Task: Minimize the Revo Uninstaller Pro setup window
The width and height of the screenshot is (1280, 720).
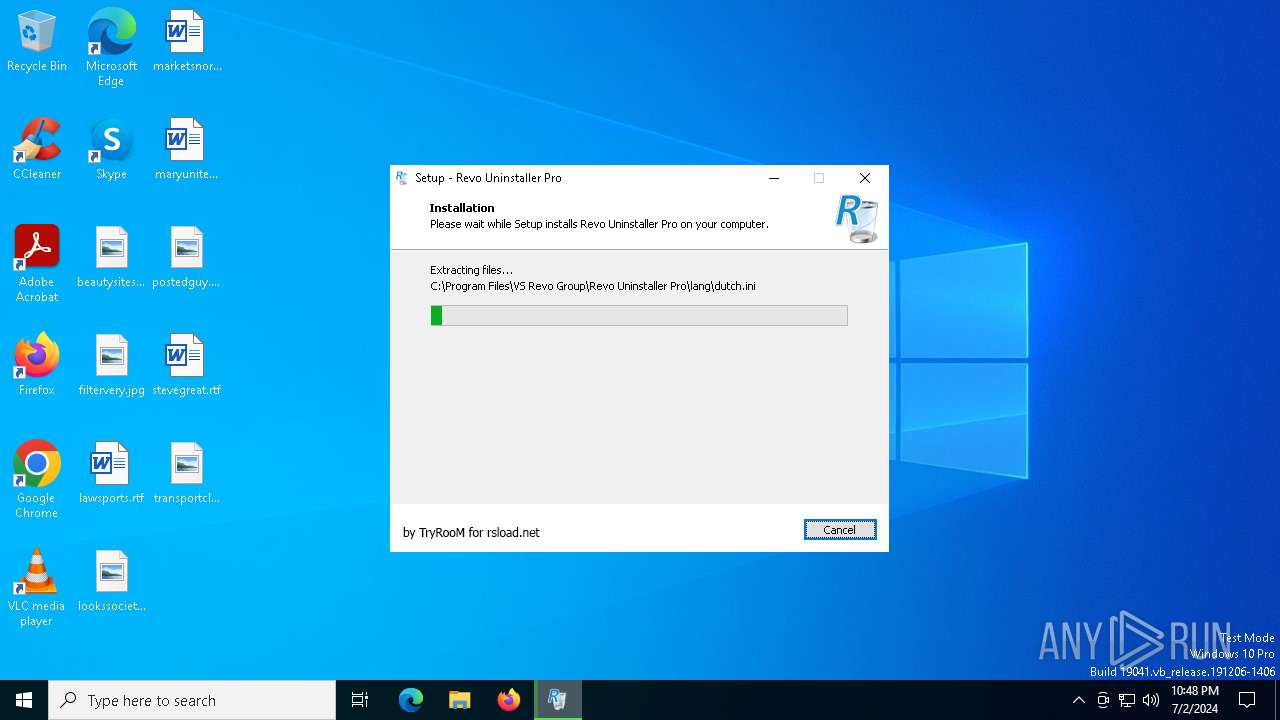Action: (773, 178)
